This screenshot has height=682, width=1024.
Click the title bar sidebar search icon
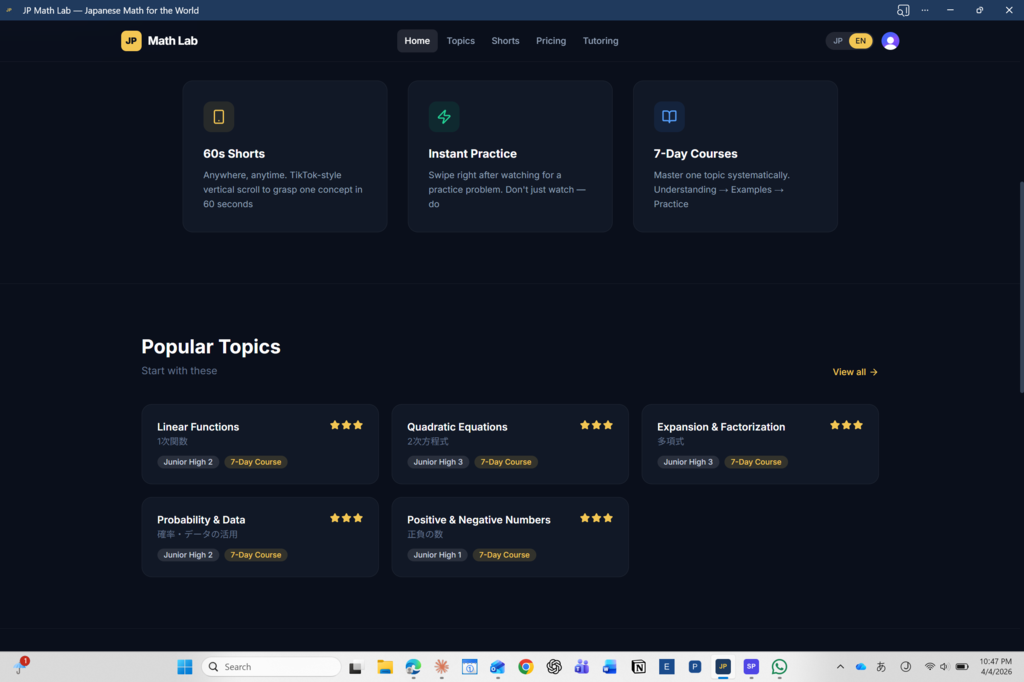point(903,10)
